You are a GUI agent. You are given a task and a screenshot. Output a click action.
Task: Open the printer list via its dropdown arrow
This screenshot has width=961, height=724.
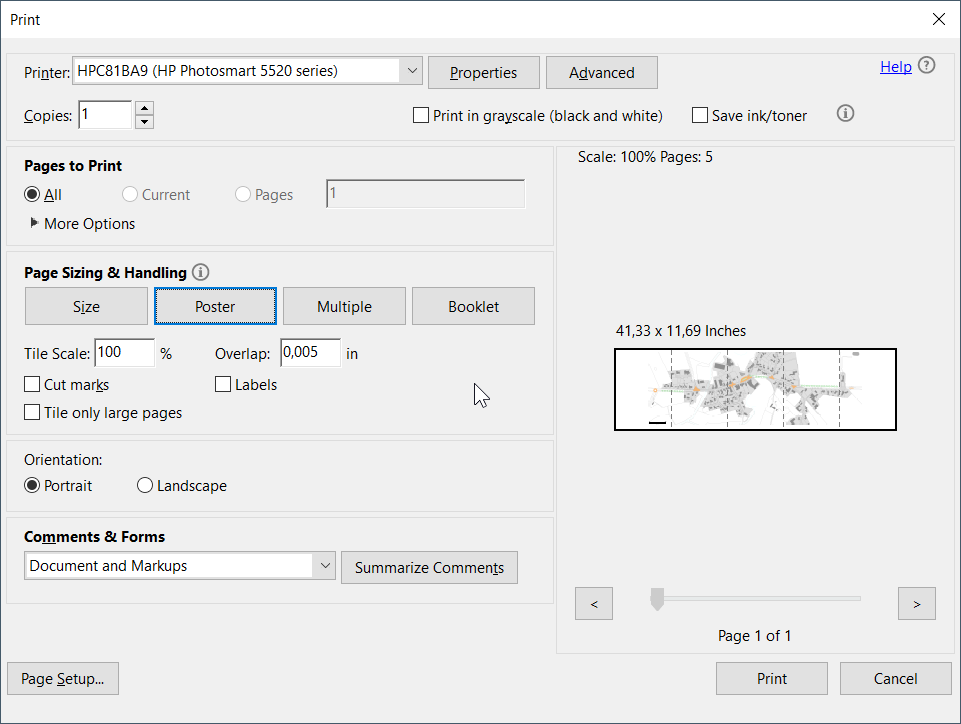click(x=412, y=70)
